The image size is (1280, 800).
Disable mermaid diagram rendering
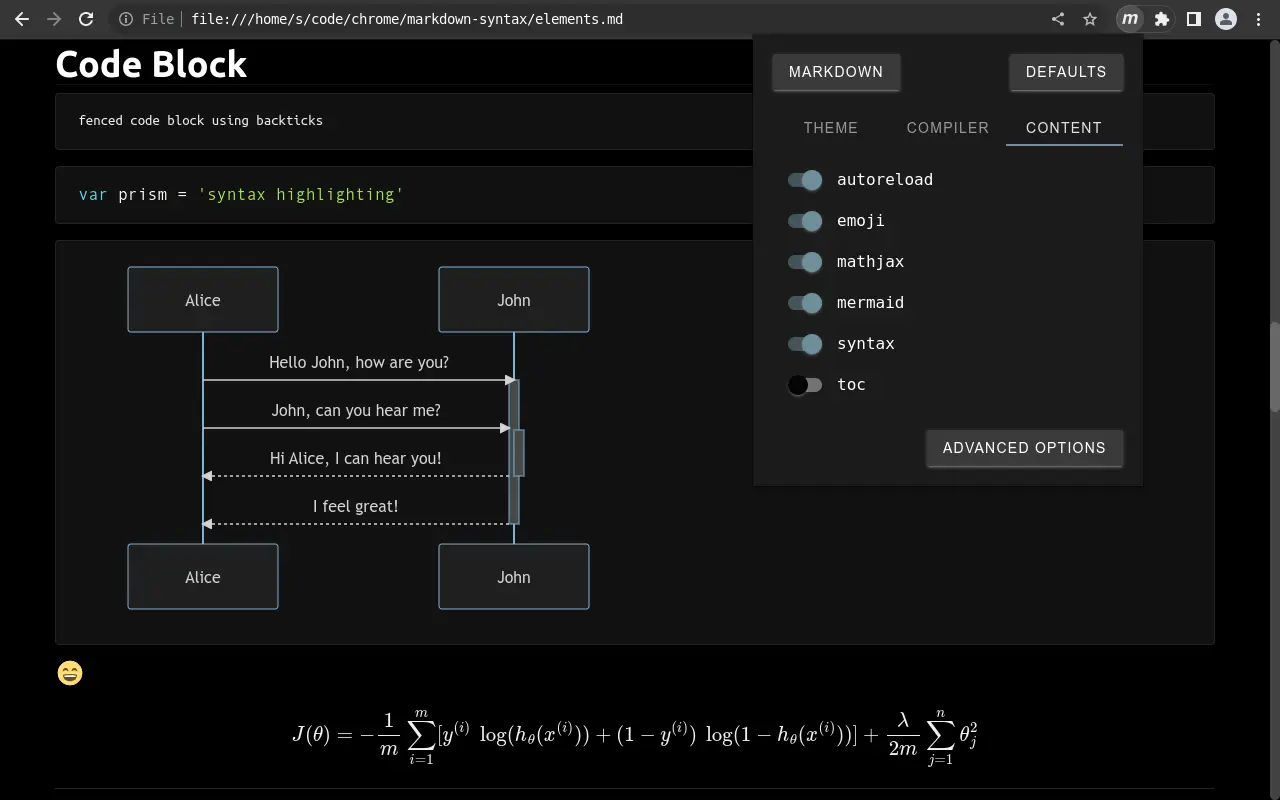click(x=805, y=303)
